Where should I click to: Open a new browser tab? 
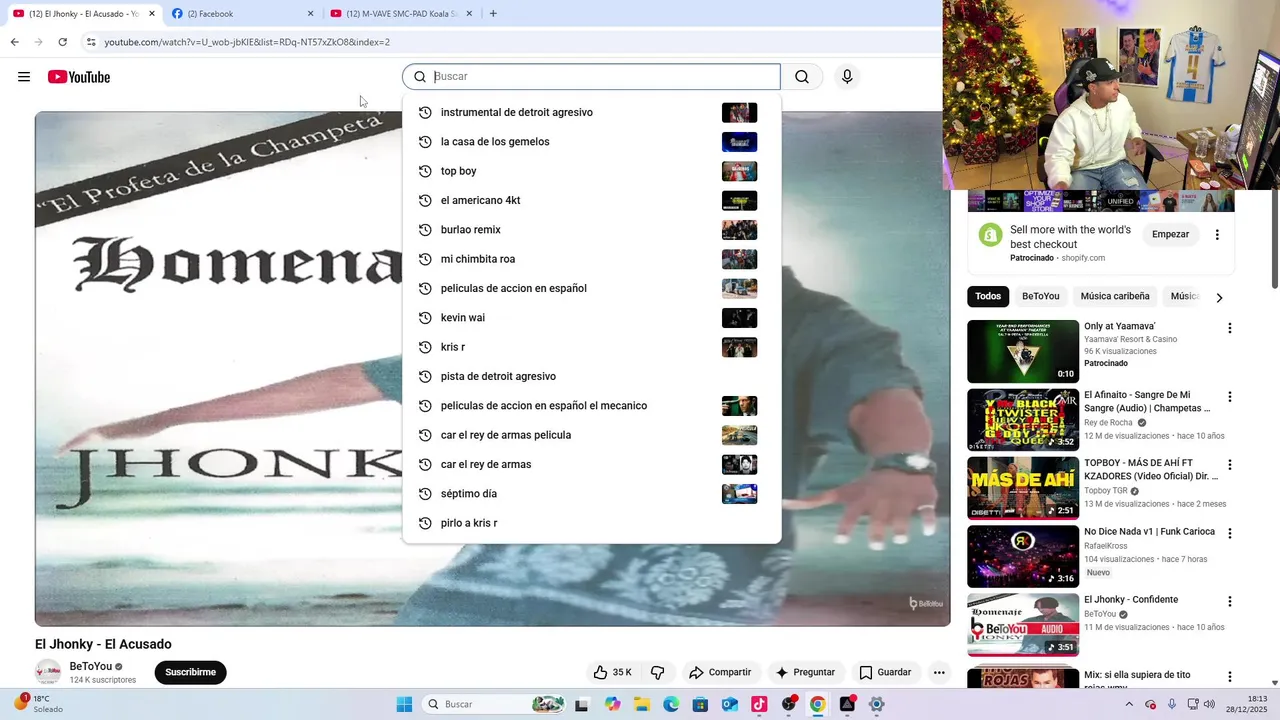[493, 14]
